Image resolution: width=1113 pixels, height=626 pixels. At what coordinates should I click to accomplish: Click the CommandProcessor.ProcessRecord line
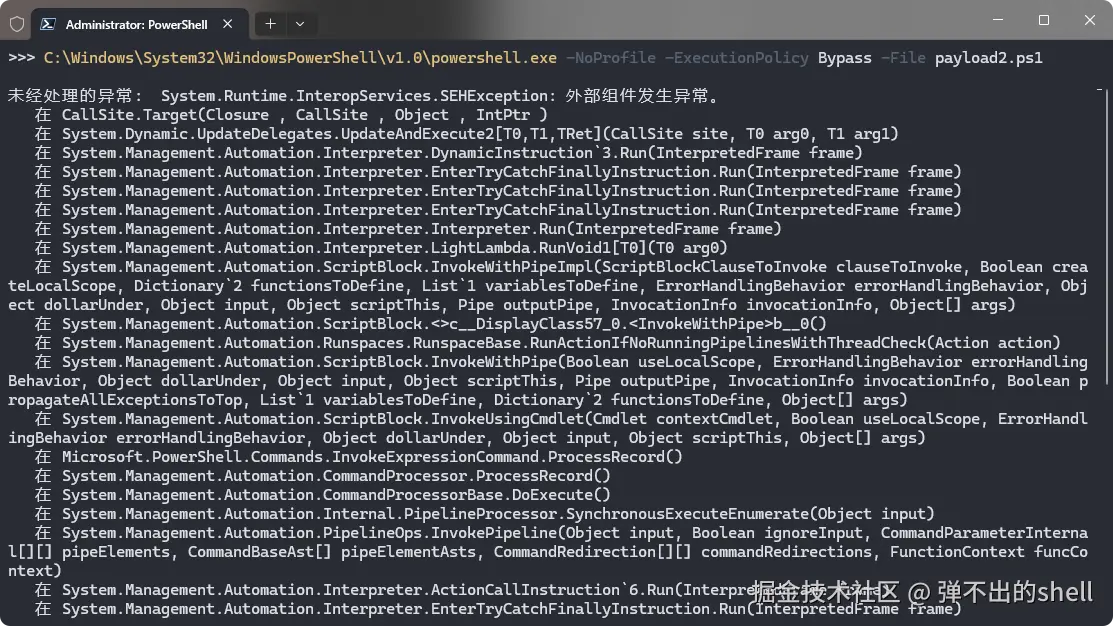coord(323,476)
